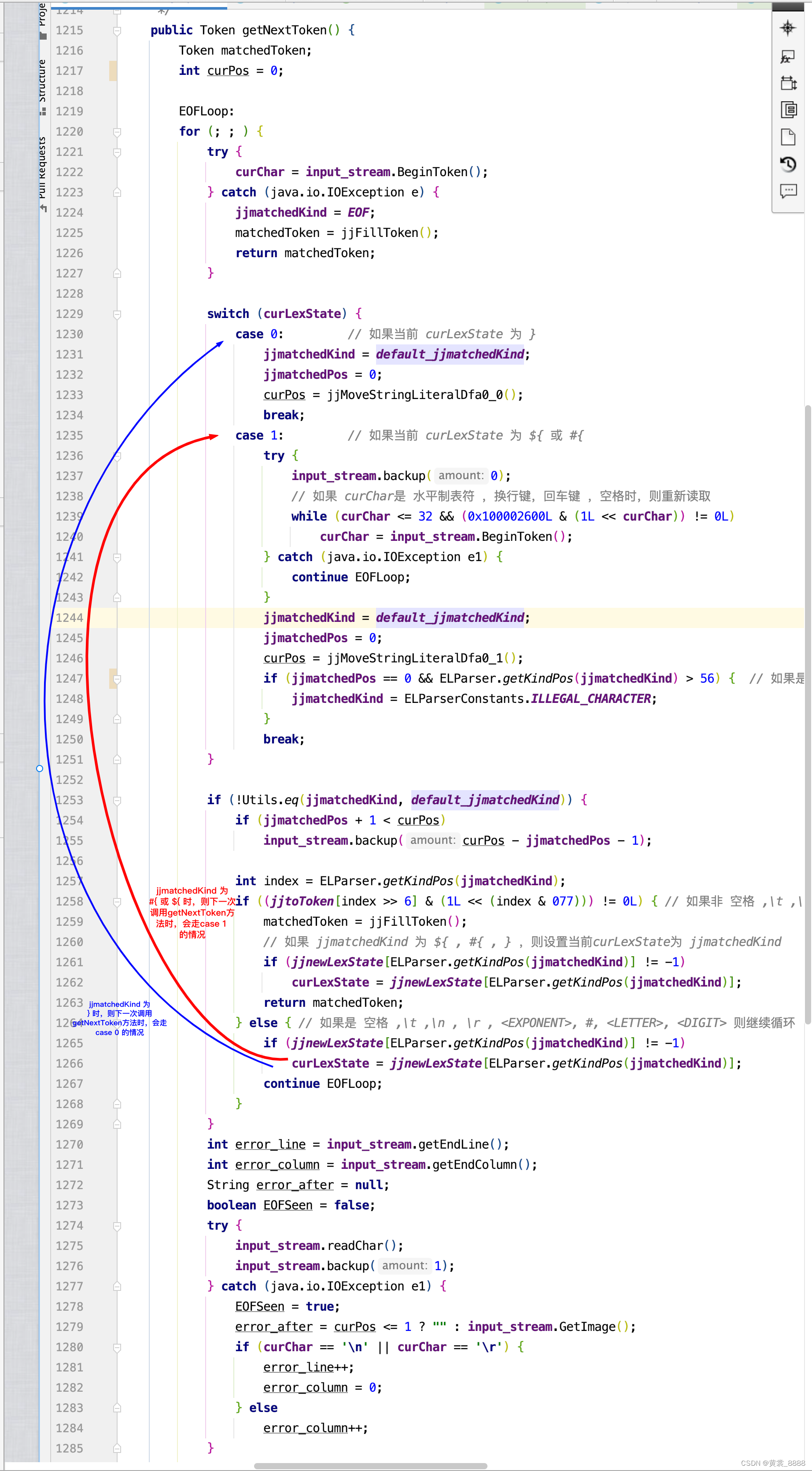
Task: Click 'Utils.eq' call on line 1253
Action: pyautogui.click(x=270, y=800)
